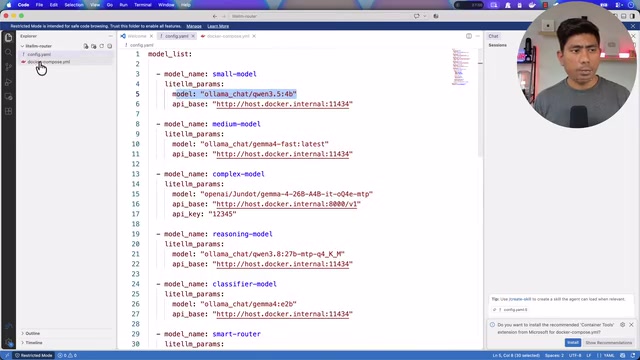Screen dimensions: 640x360
Task: Switch to the docker-compose.yml tab
Action: [x=228, y=36]
